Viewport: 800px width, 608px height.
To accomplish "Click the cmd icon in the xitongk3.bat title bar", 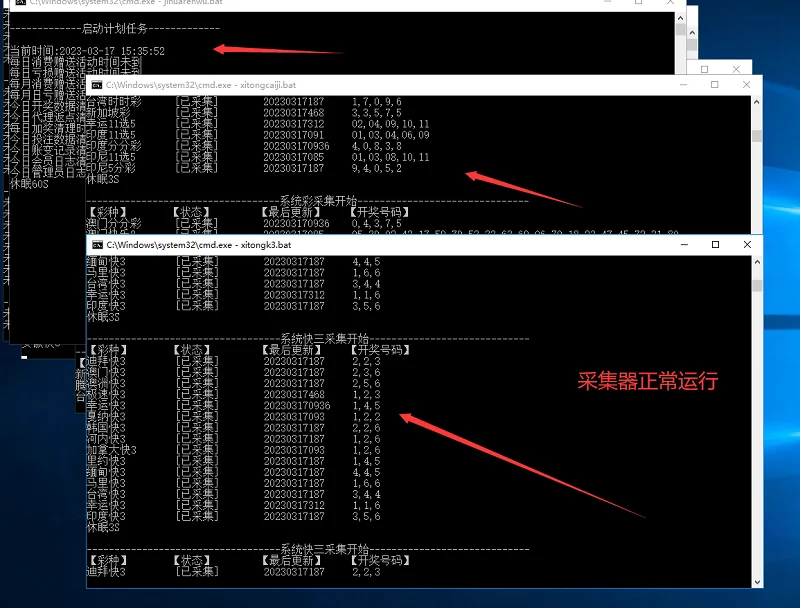I will pyautogui.click(x=97, y=245).
